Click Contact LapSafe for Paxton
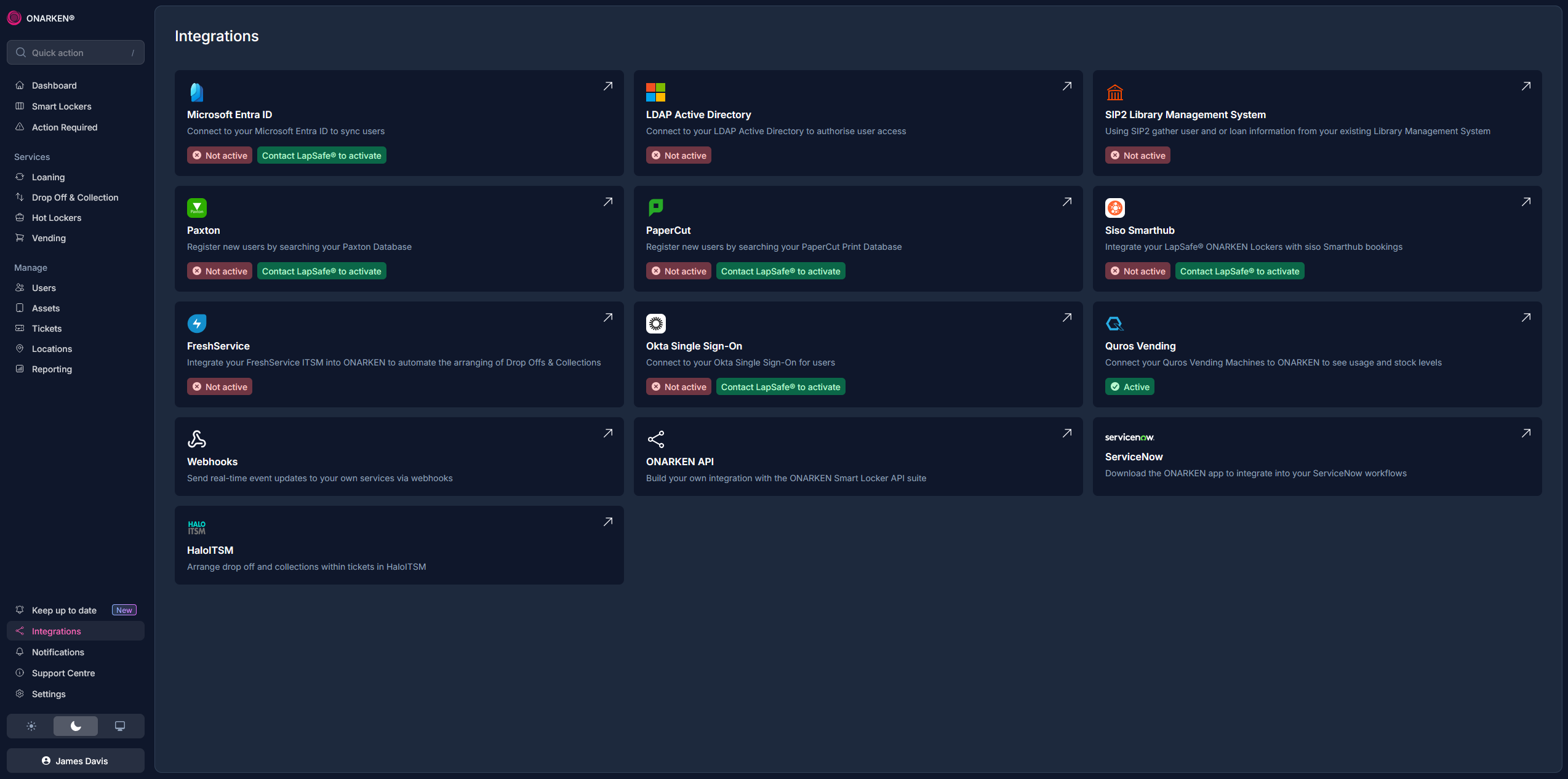Screen dimensions: 1568x779 tap(321, 271)
